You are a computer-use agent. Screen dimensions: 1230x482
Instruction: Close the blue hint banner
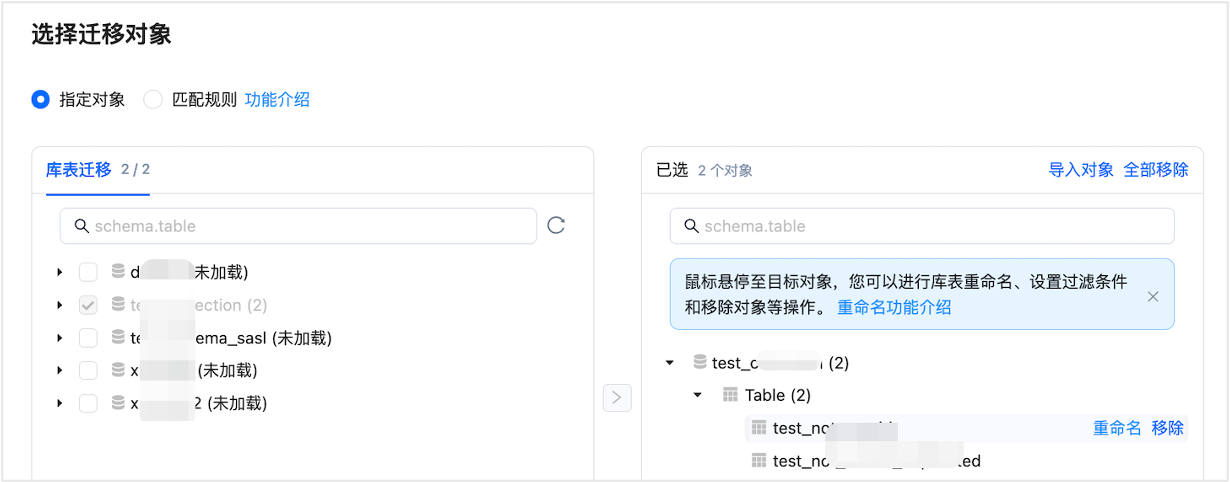(1153, 296)
